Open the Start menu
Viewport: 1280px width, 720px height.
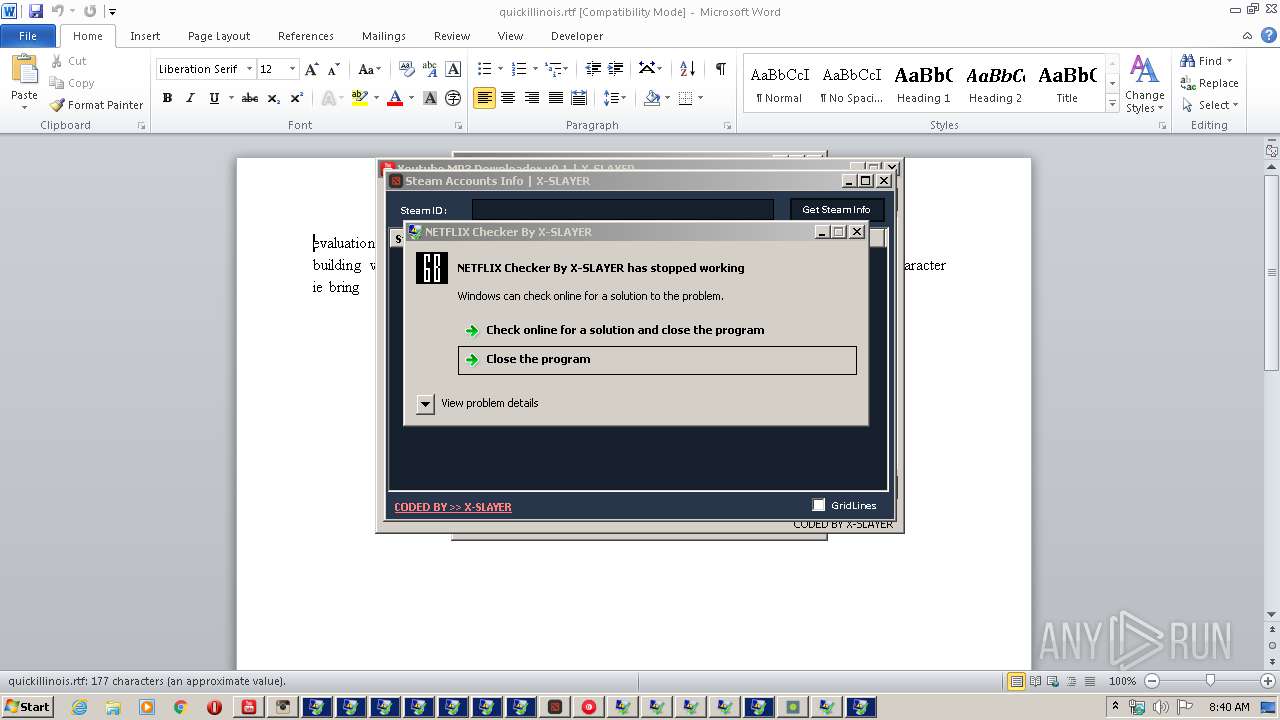coord(27,707)
